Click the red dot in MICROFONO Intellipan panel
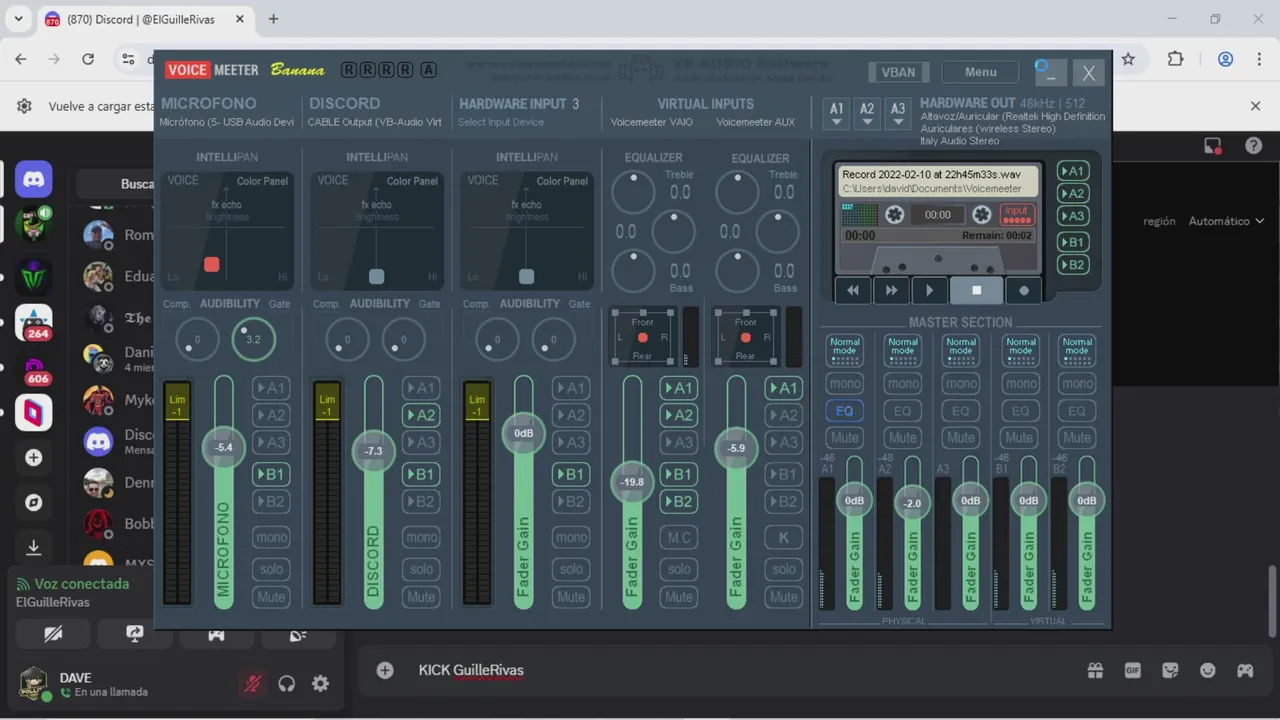 point(211,264)
